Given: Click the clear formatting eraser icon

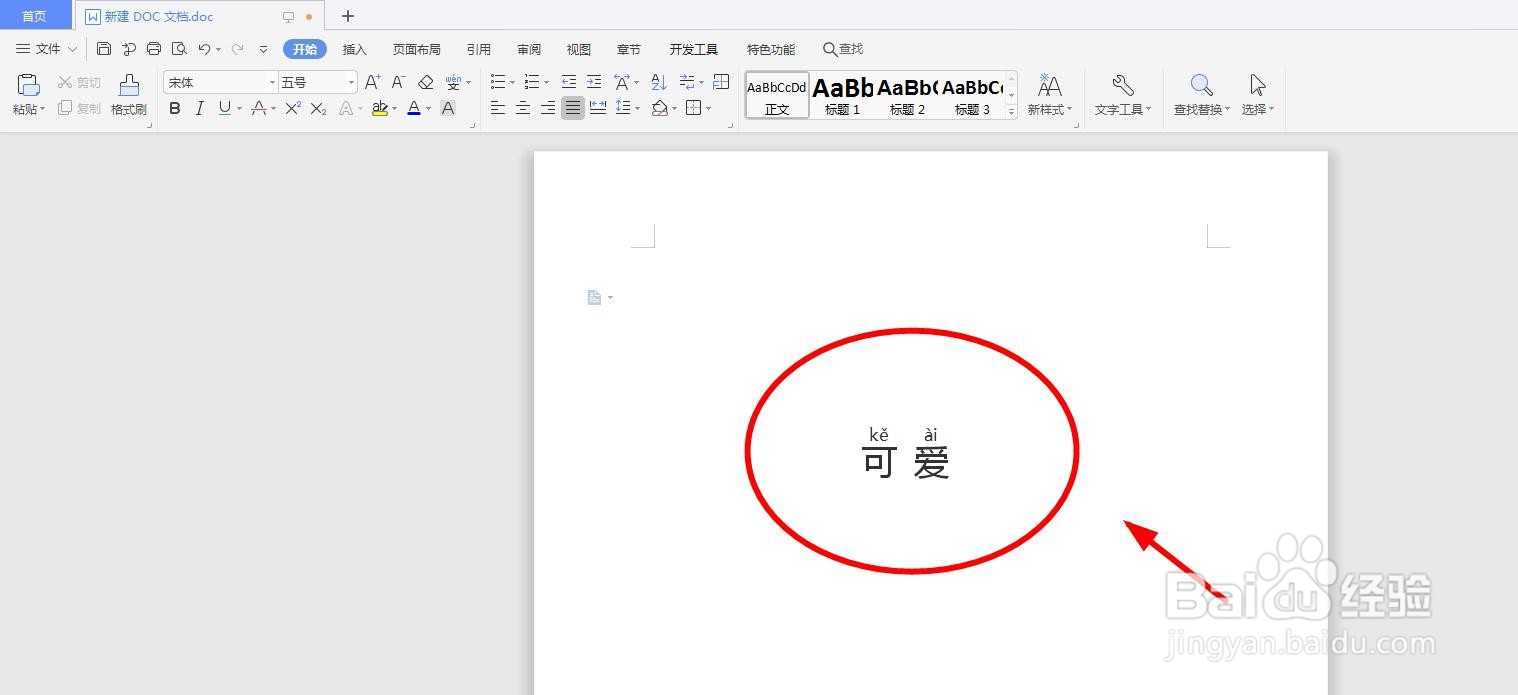Looking at the screenshot, I should pyautogui.click(x=425, y=81).
